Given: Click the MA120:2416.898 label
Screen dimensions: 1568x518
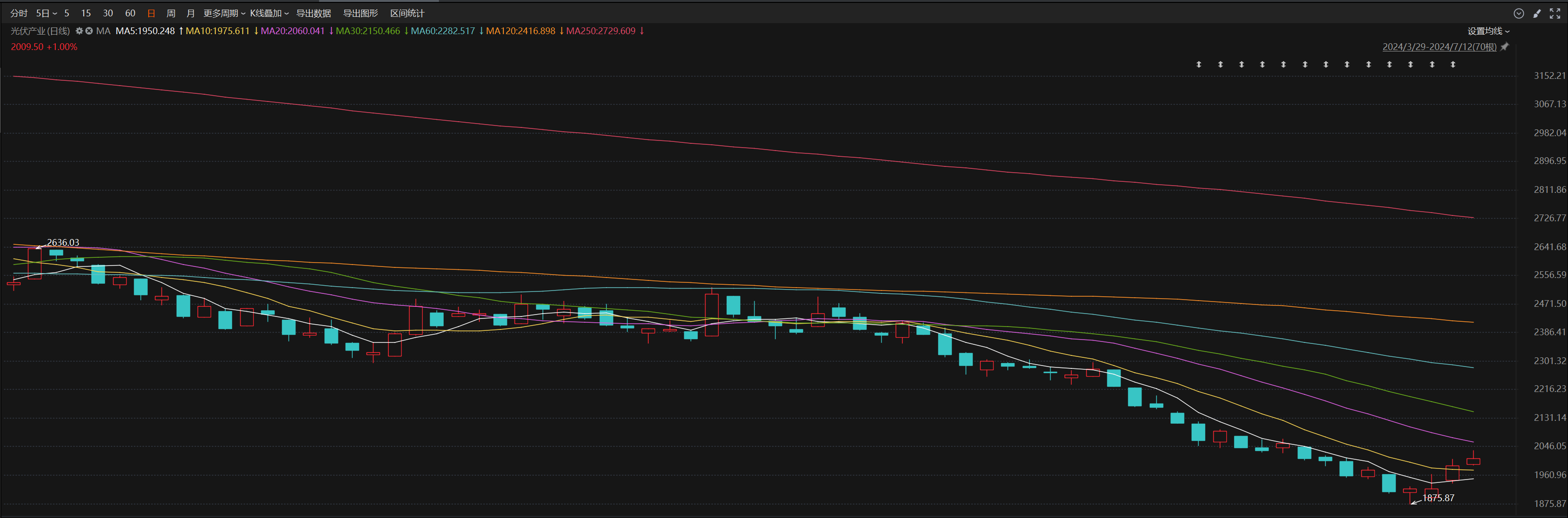Looking at the screenshot, I should [x=520, y=31].
